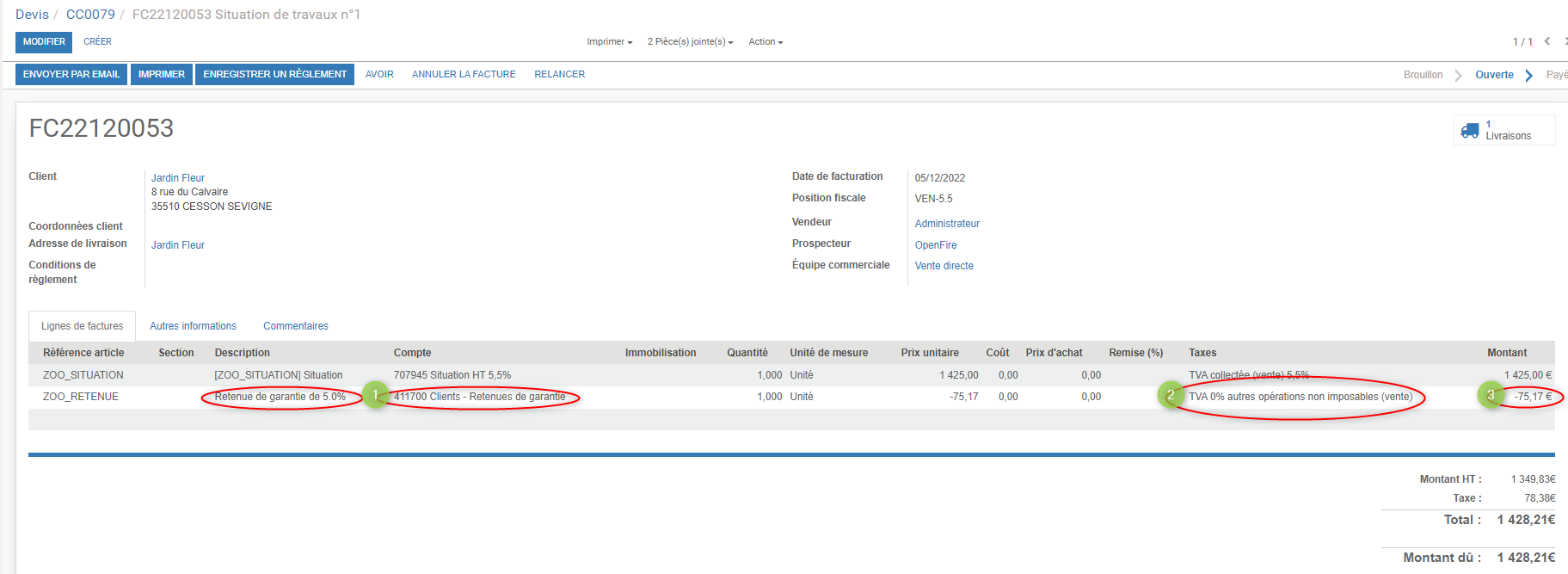Open the 2 Pièce(s) jointe(s) dropdown
1568x574 pixels.
tap(691, 41)
